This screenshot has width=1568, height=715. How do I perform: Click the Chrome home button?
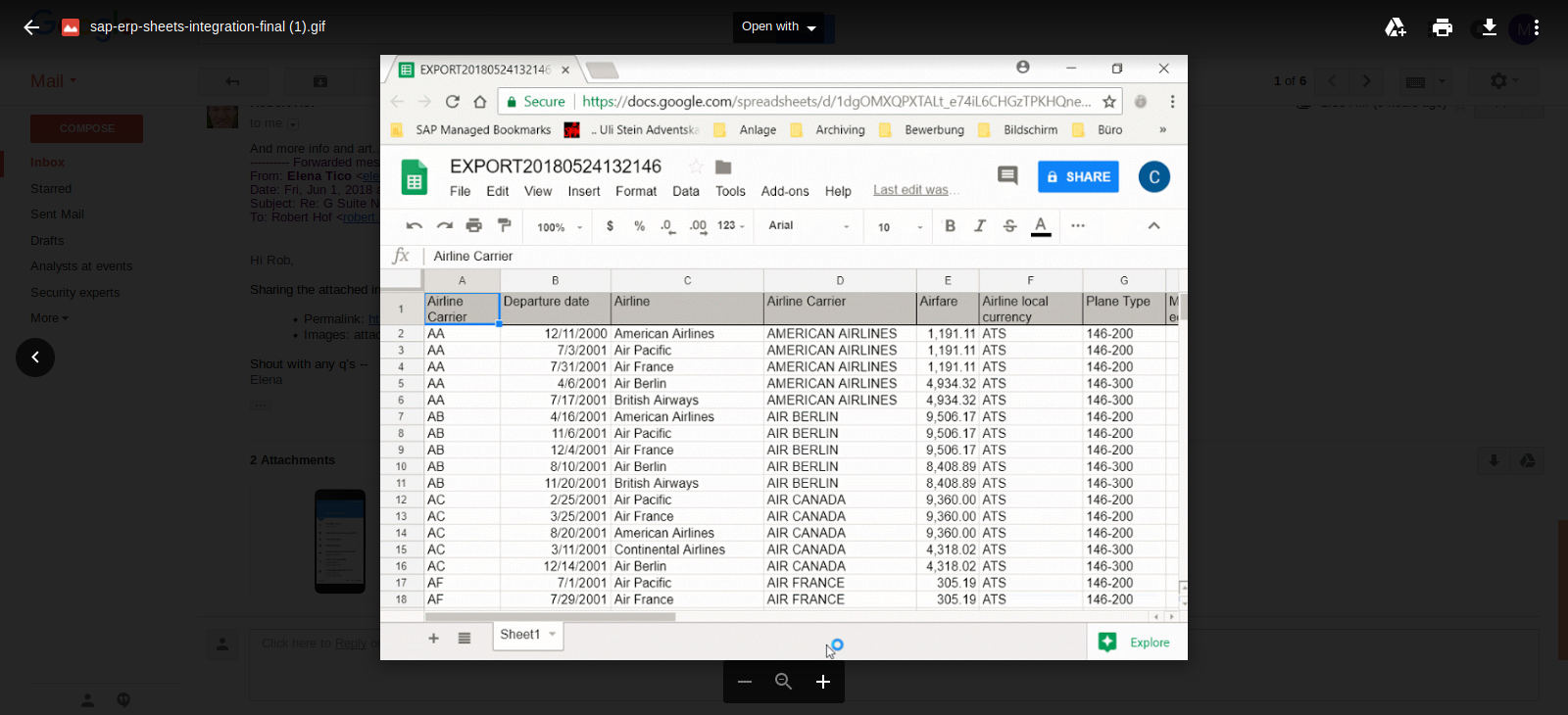(x=480, y=102)
